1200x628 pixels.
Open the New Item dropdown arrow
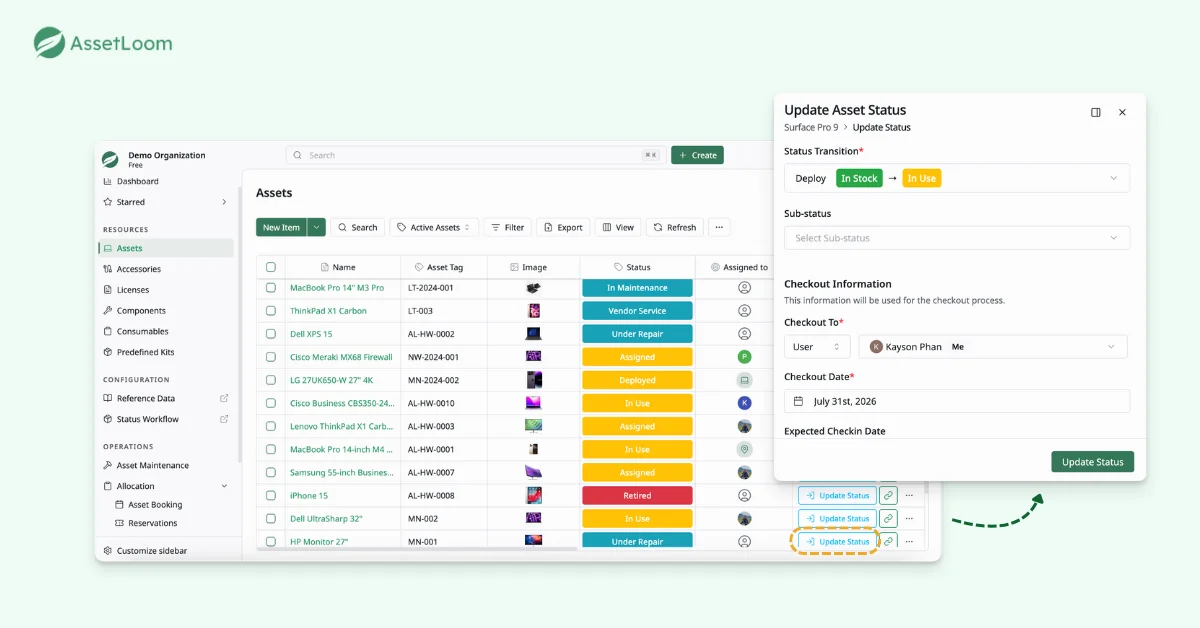[x=317, y=227]
